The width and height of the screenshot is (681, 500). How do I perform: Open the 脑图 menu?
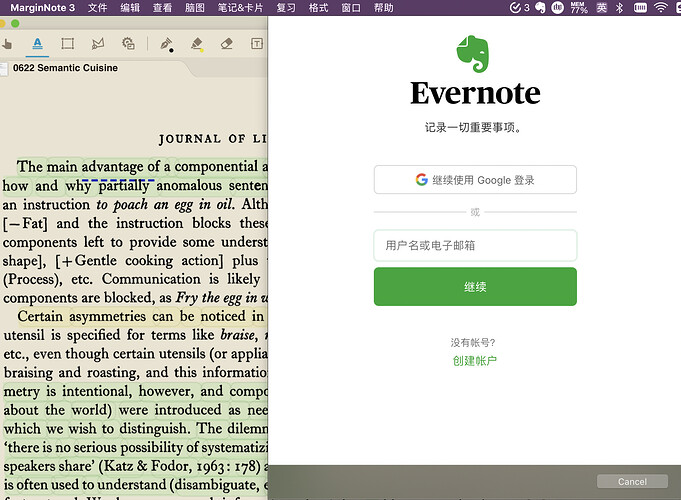195,8
